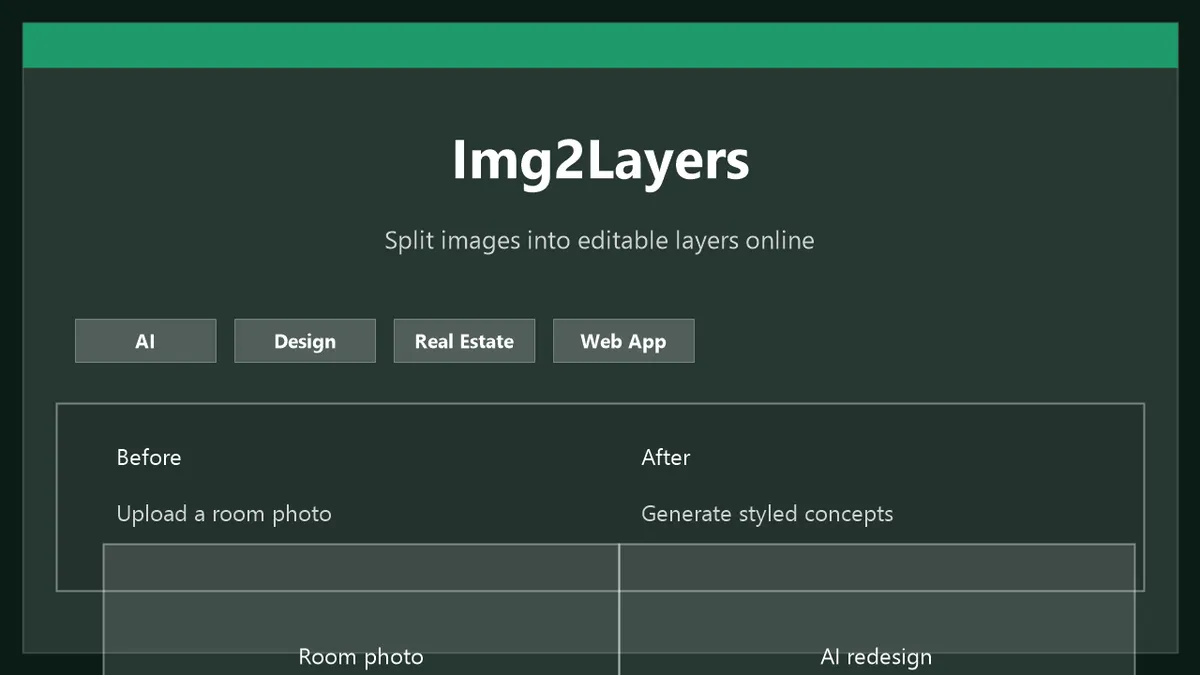Open the Room photo panel
Screen dimensions: 1200x675
(x=361, y=610)
